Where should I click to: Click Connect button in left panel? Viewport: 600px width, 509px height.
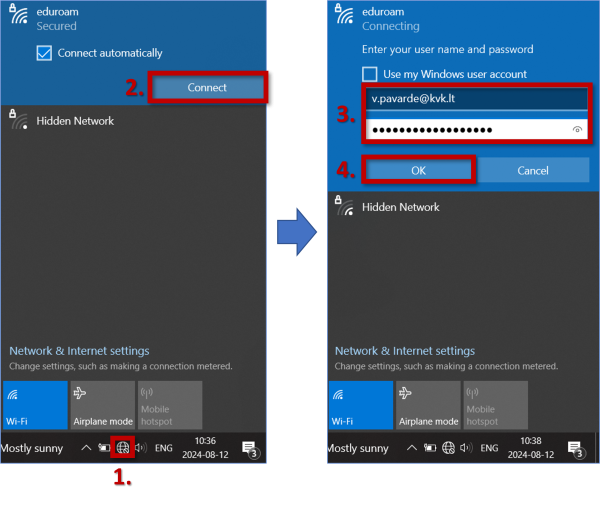[207, 87]
